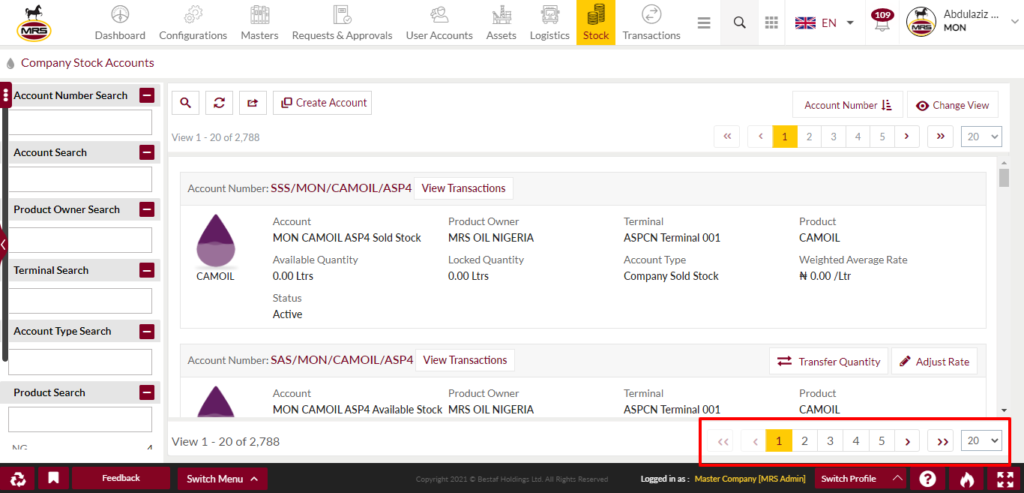Open the apps grid icon

click(771, 23)
